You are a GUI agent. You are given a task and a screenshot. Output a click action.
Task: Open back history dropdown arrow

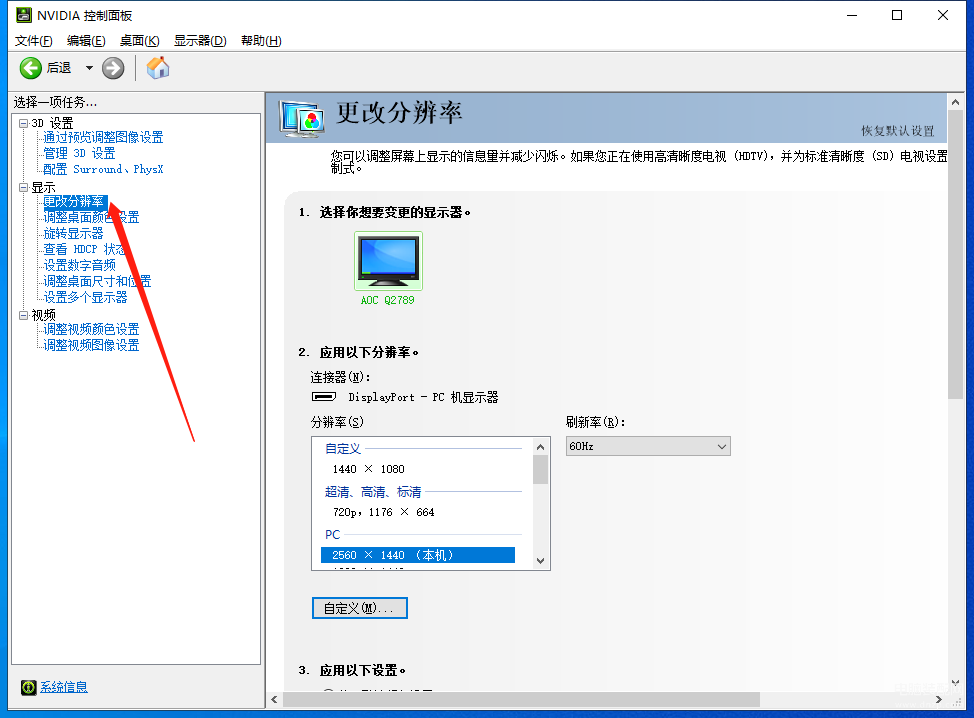click(x=89, y=68)
